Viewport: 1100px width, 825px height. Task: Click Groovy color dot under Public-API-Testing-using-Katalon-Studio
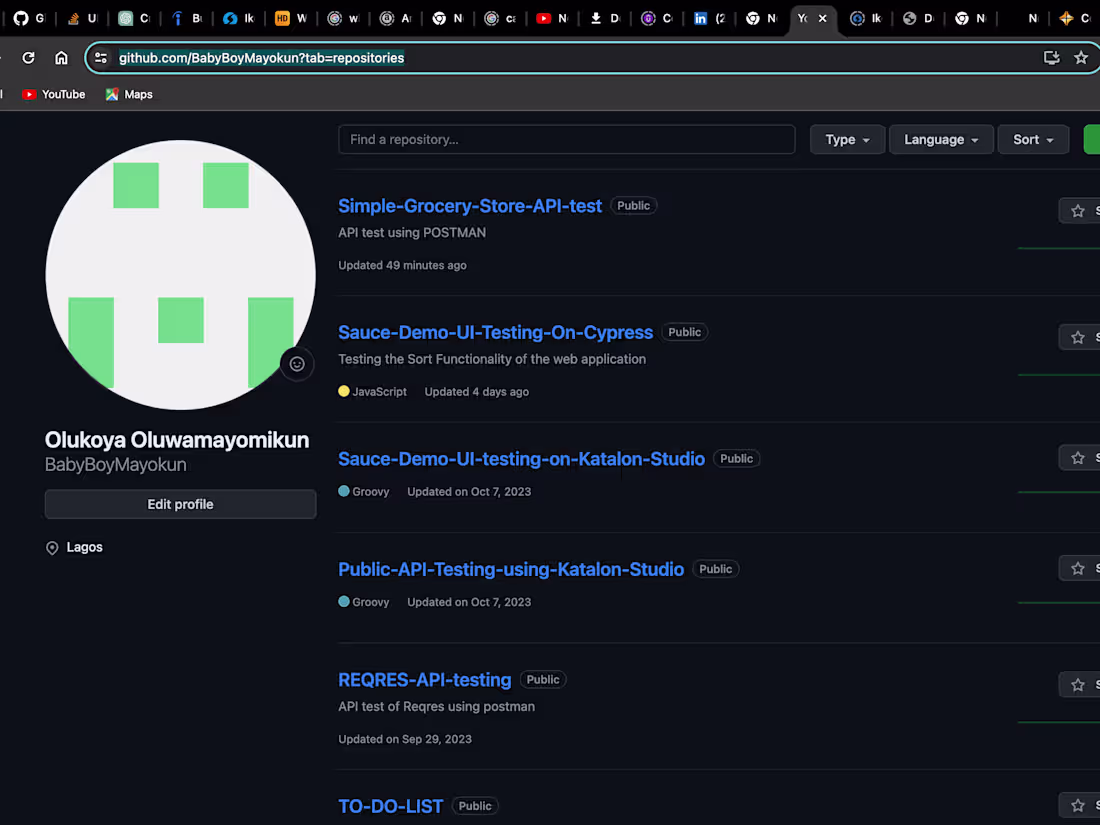(x=344, y=601)
